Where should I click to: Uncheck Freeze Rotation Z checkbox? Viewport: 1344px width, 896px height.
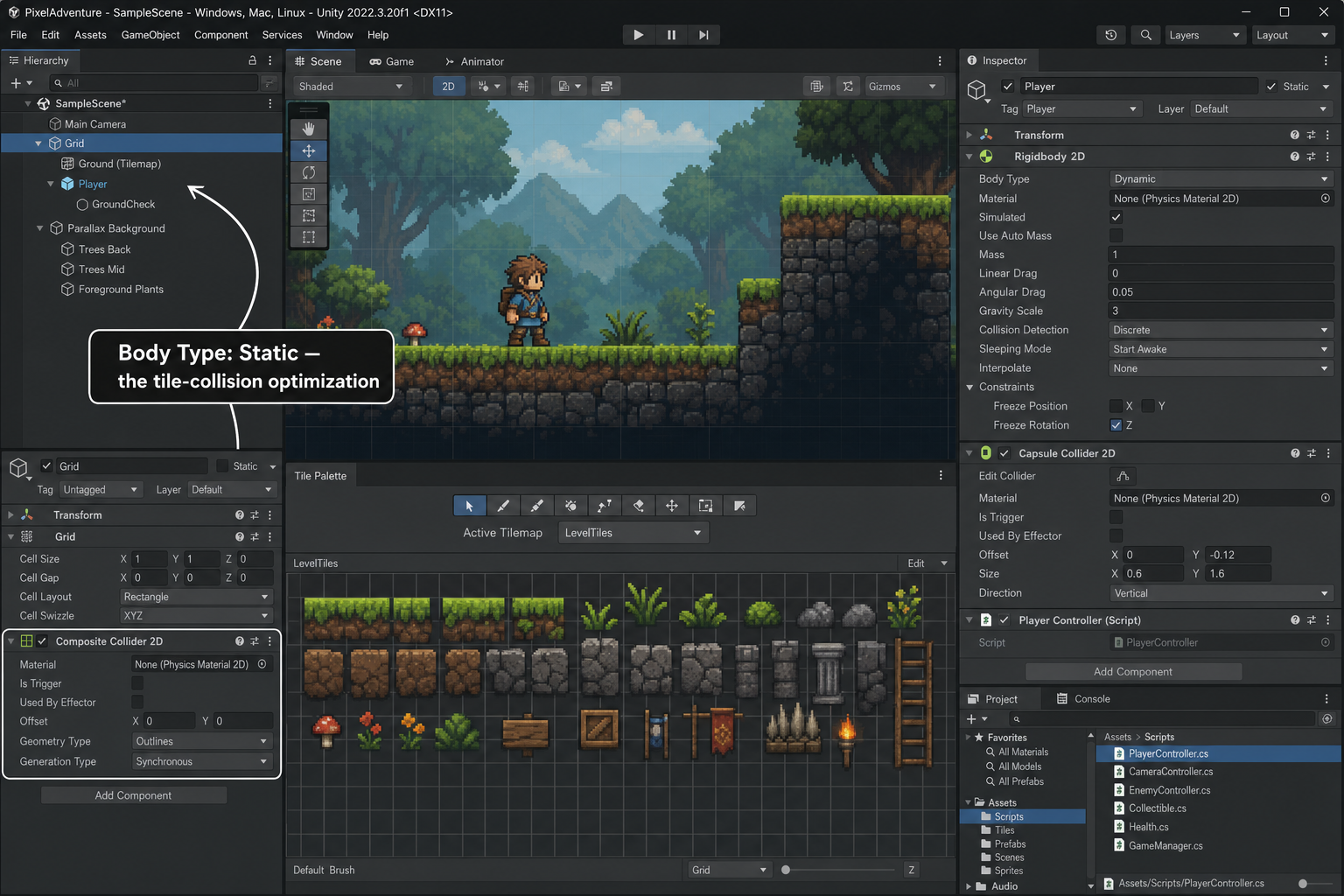1116,425
